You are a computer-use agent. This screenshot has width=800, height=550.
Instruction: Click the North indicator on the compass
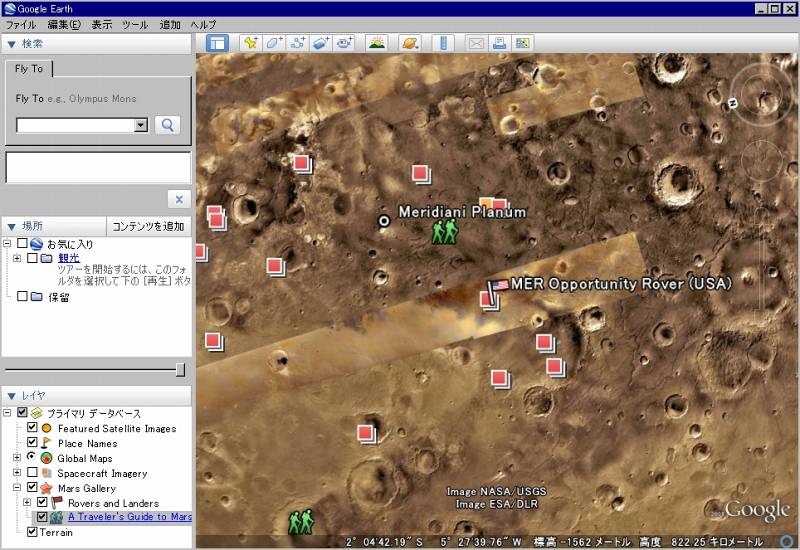[x=733, y=104]
